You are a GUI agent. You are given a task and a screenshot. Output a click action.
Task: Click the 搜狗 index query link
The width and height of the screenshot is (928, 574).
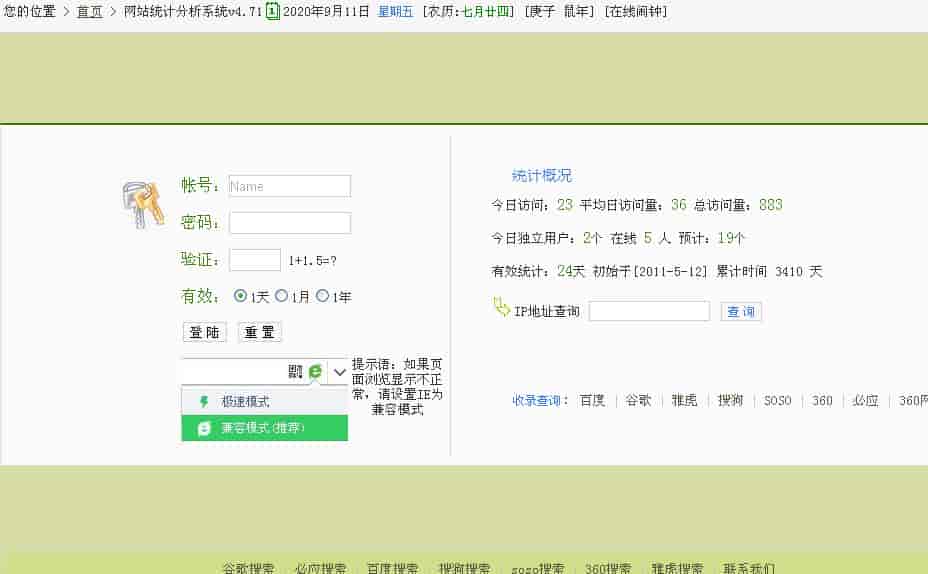coord(730,401)
